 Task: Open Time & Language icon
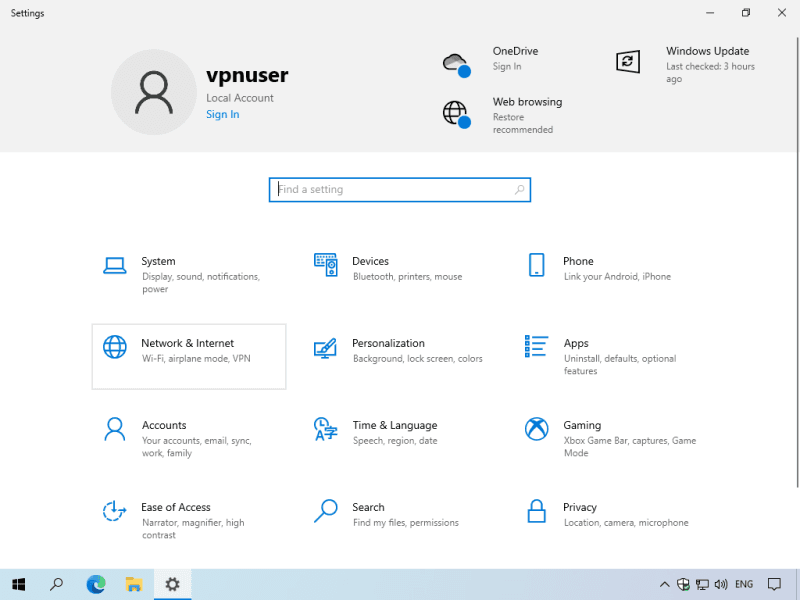[x=325, y=429]
